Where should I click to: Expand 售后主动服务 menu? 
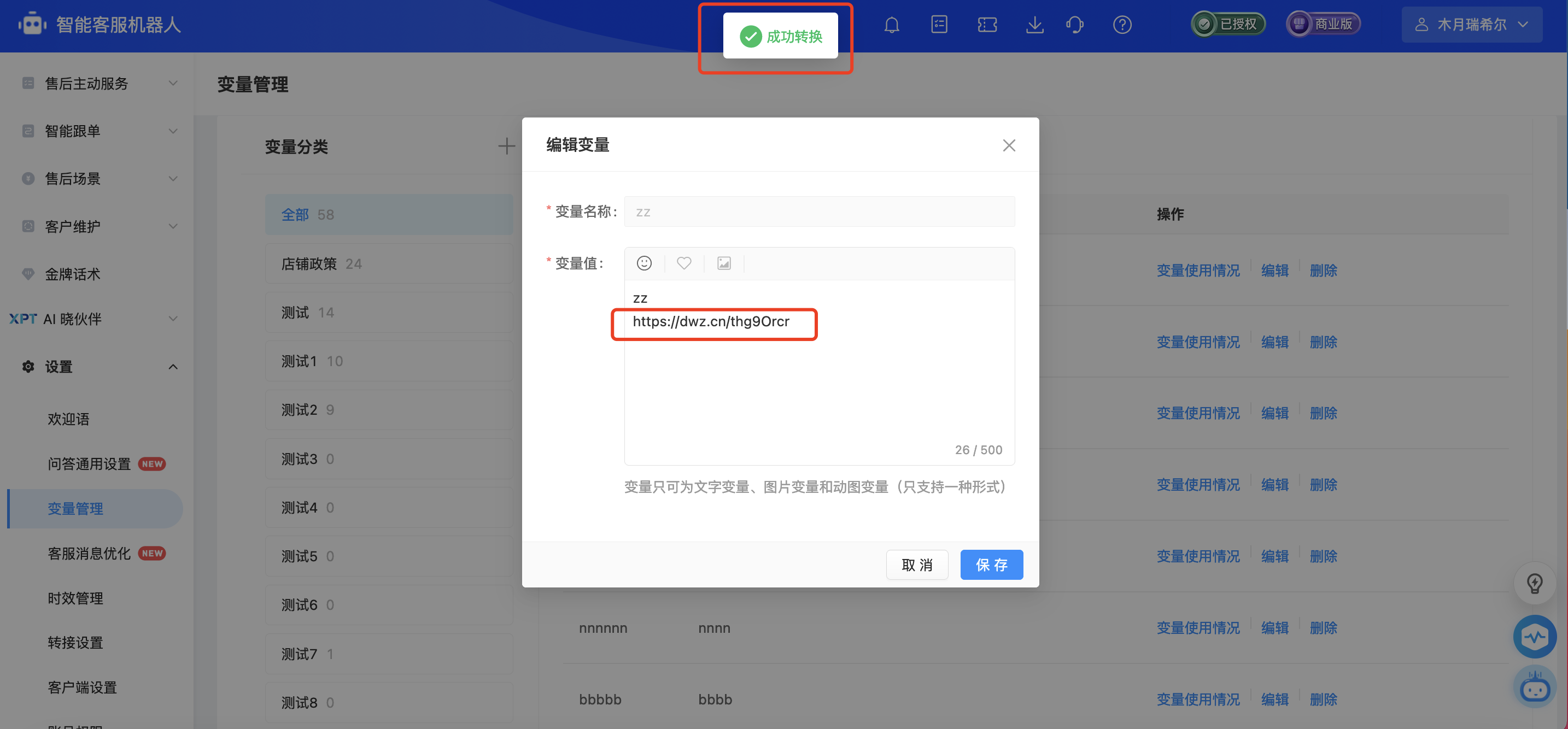[x=97, y=83]
